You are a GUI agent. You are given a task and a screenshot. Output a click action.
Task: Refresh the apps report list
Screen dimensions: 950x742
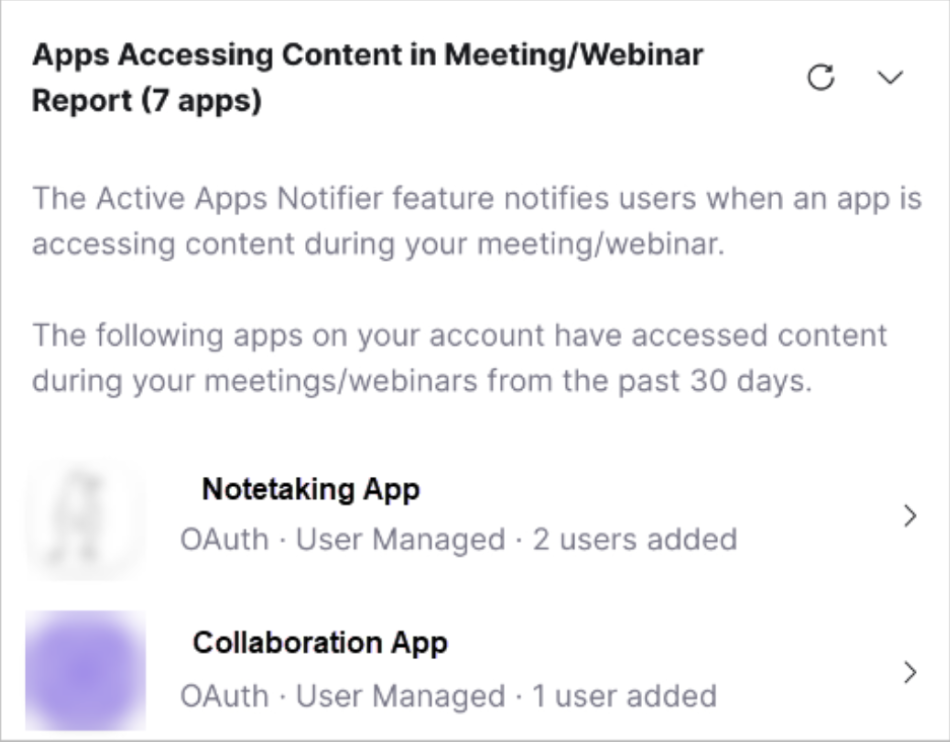(820, 78)
